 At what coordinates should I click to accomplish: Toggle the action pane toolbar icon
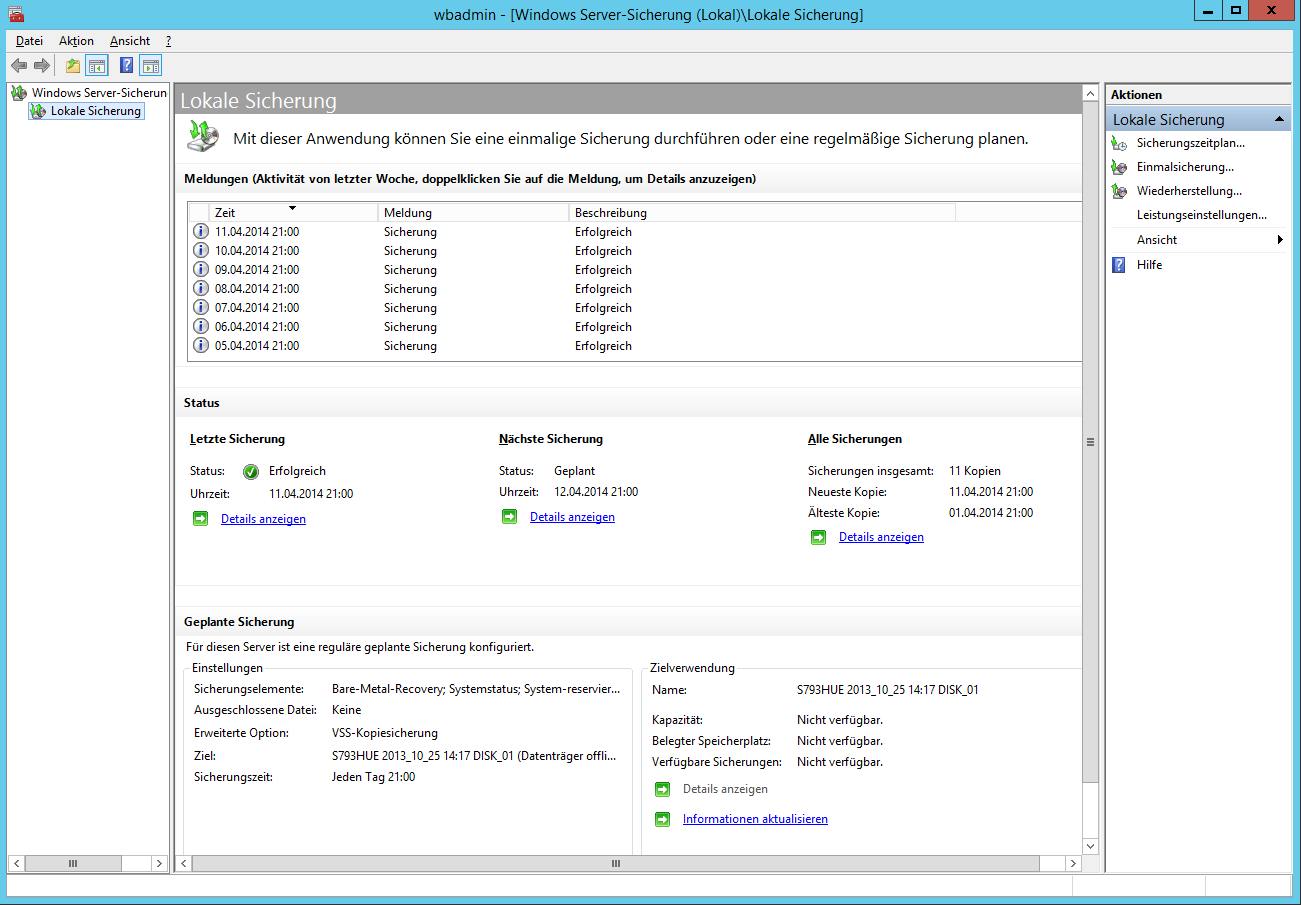point(150,66)
